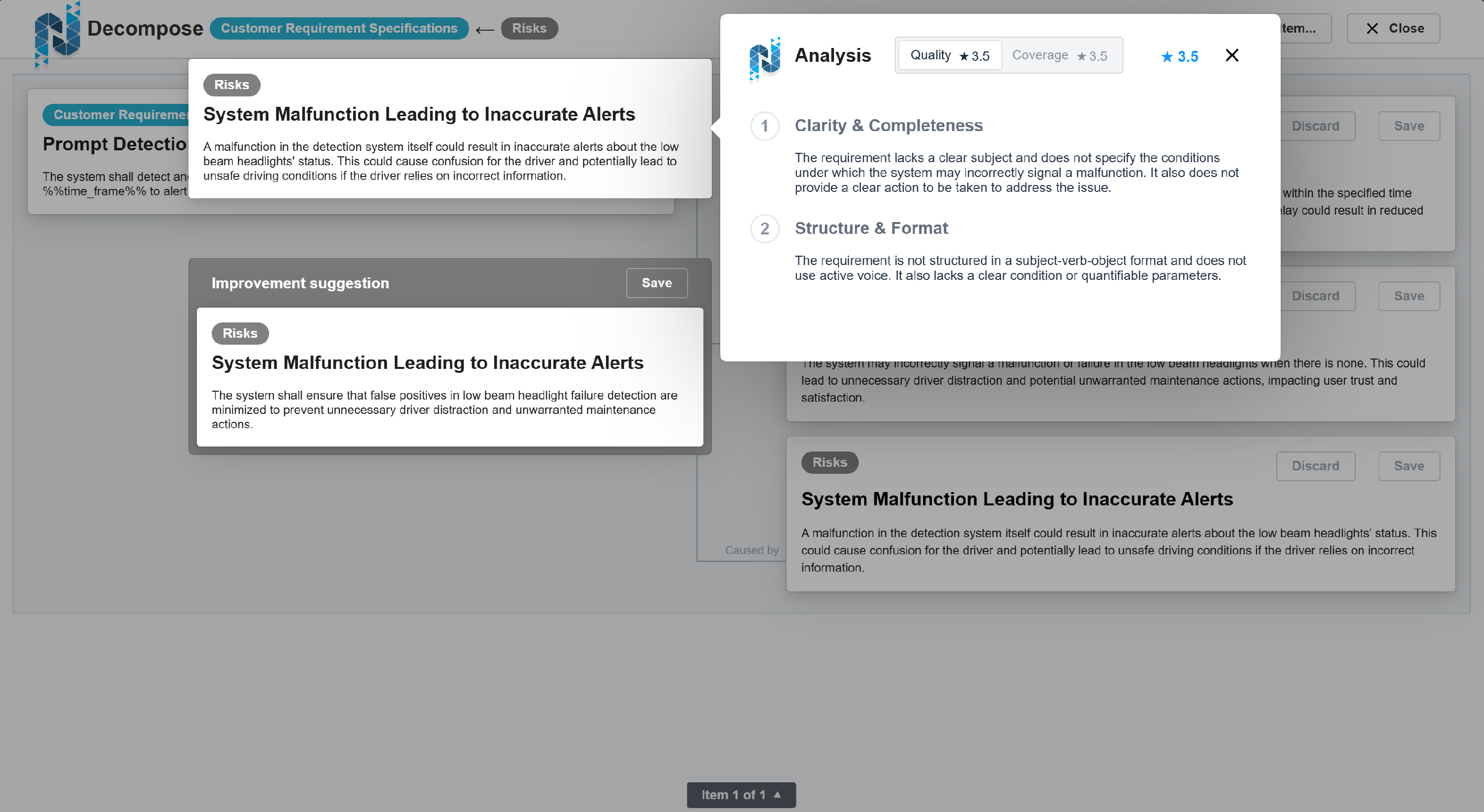Expand the Item 1 of 1 selector
Viewport: 1484px width, 812px height.
coord(741,795)
